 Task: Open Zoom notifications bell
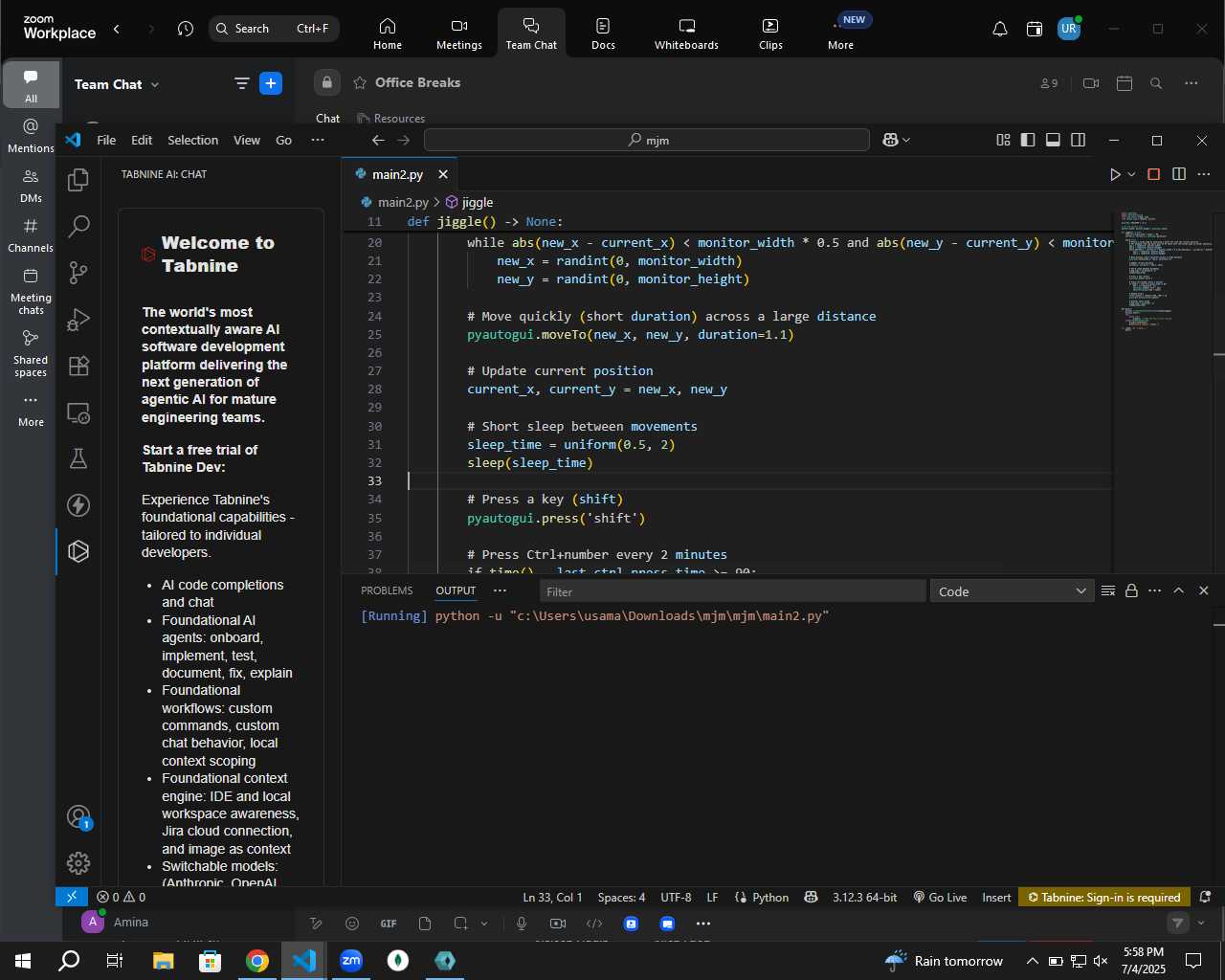(1000, 29)
